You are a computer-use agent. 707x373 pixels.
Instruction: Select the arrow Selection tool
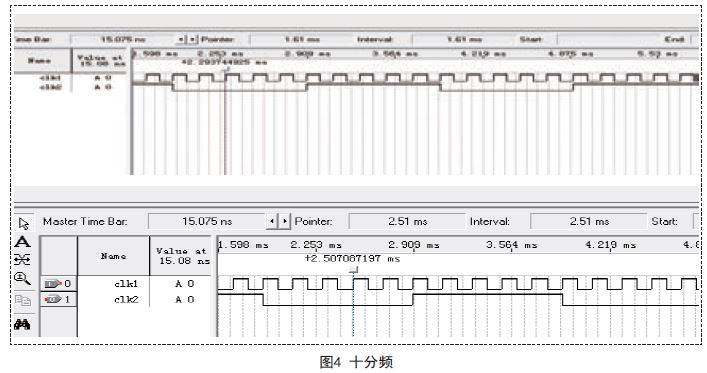pos(23,223)
